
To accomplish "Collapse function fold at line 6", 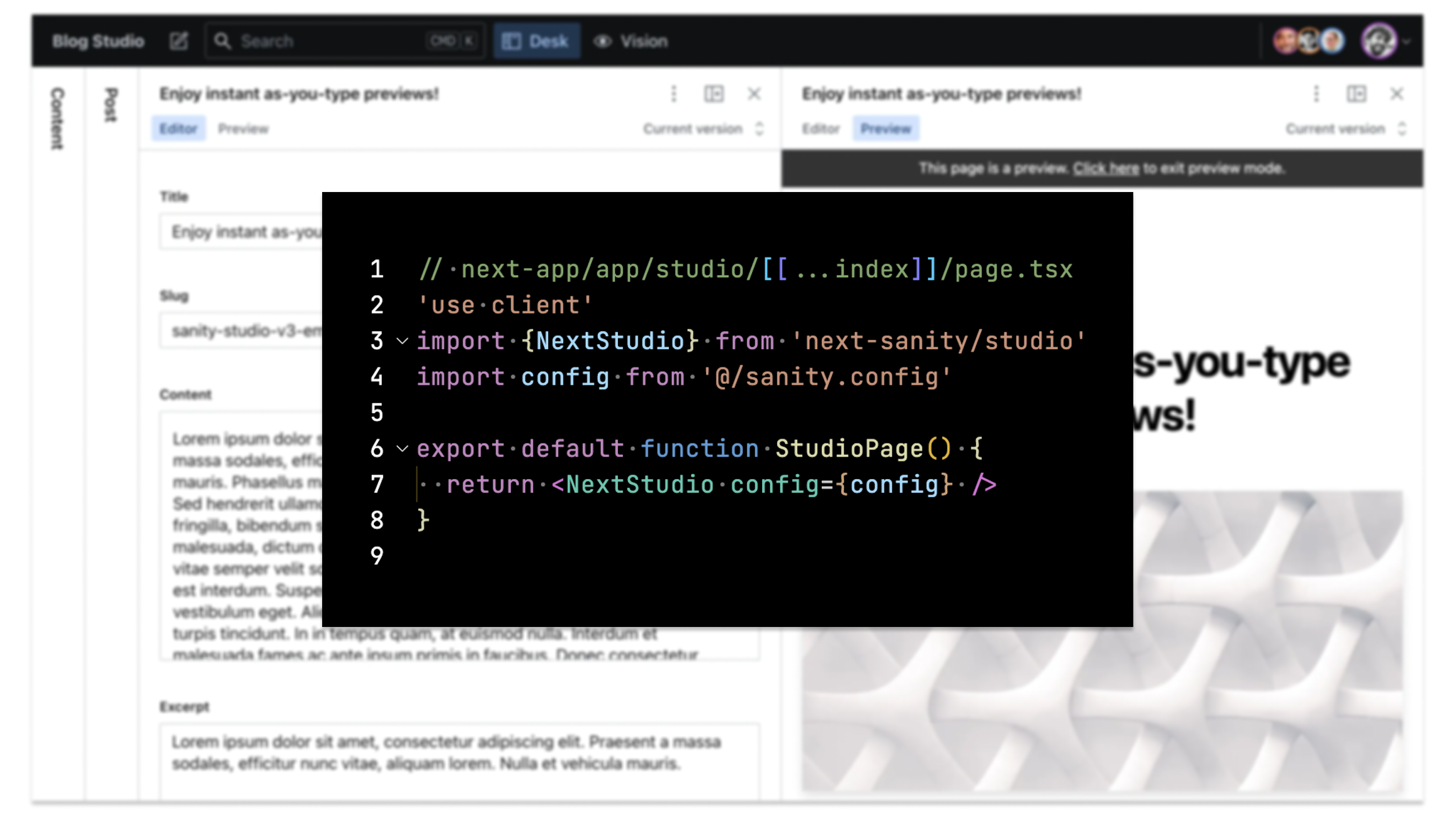I will [402, 449].
